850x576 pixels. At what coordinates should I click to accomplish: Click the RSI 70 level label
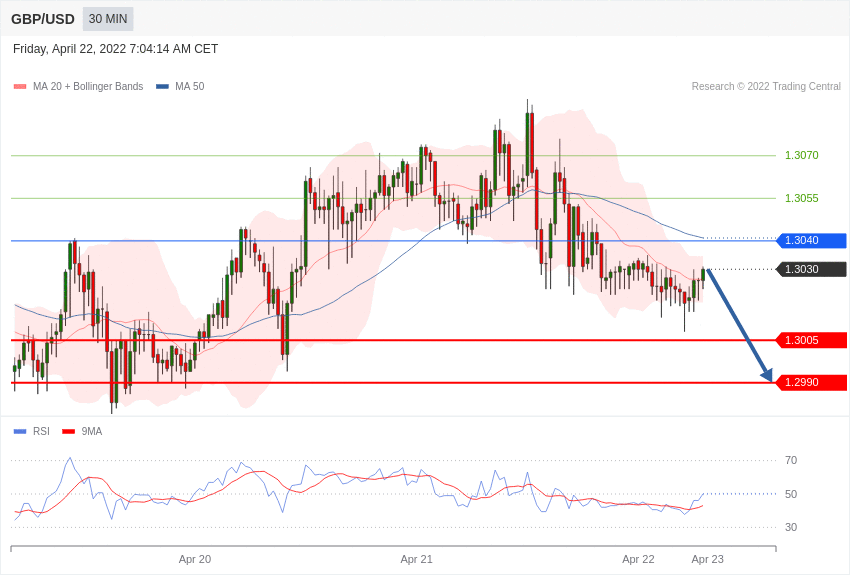click(791, 461)
